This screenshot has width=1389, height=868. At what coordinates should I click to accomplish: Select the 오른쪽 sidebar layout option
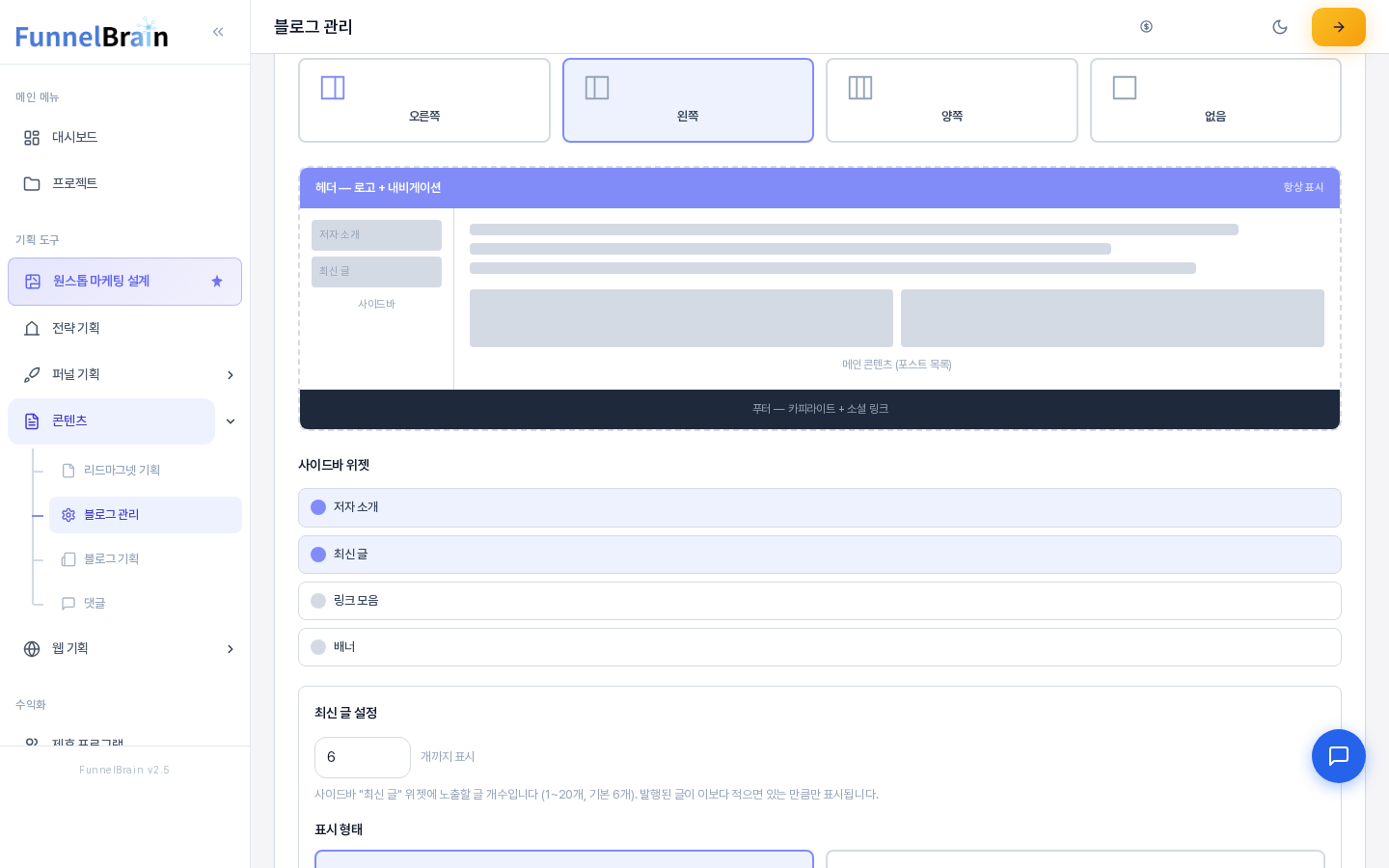[x=424, y=100]
